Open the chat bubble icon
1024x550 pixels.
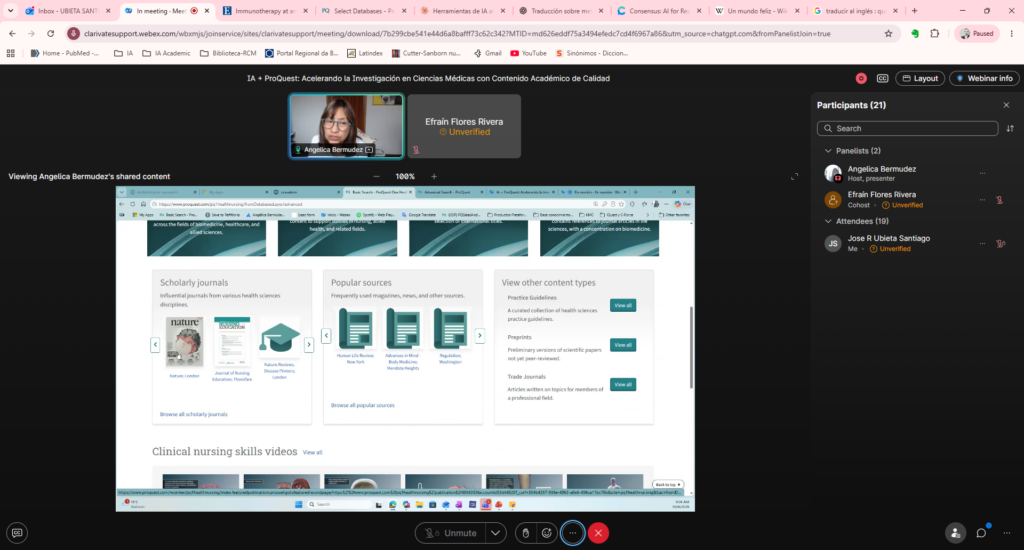coord(981,533)
